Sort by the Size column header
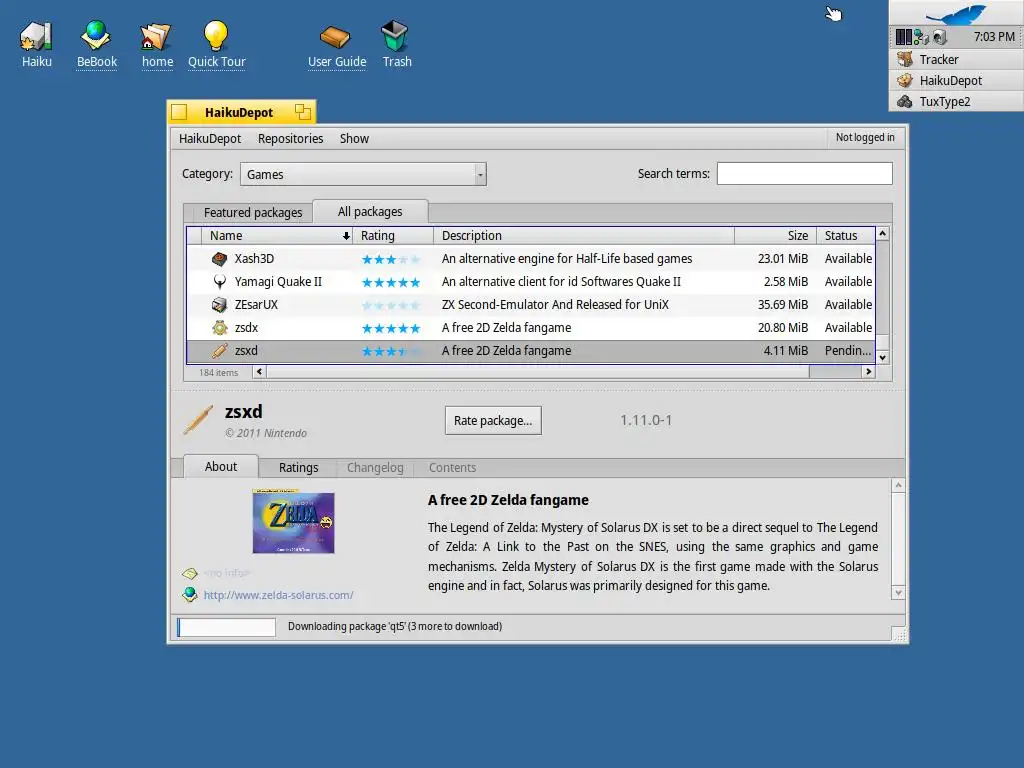1024x768 pixels. [x=775, y=236]
